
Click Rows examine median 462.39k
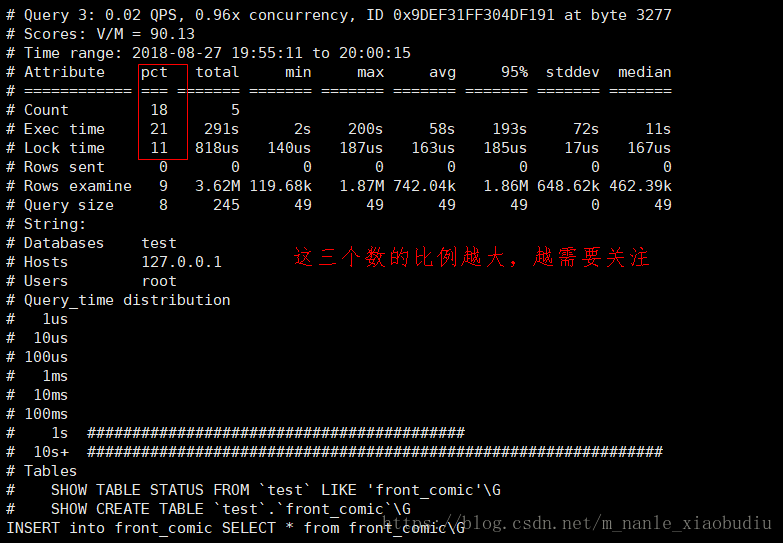(x=640, y=186)
